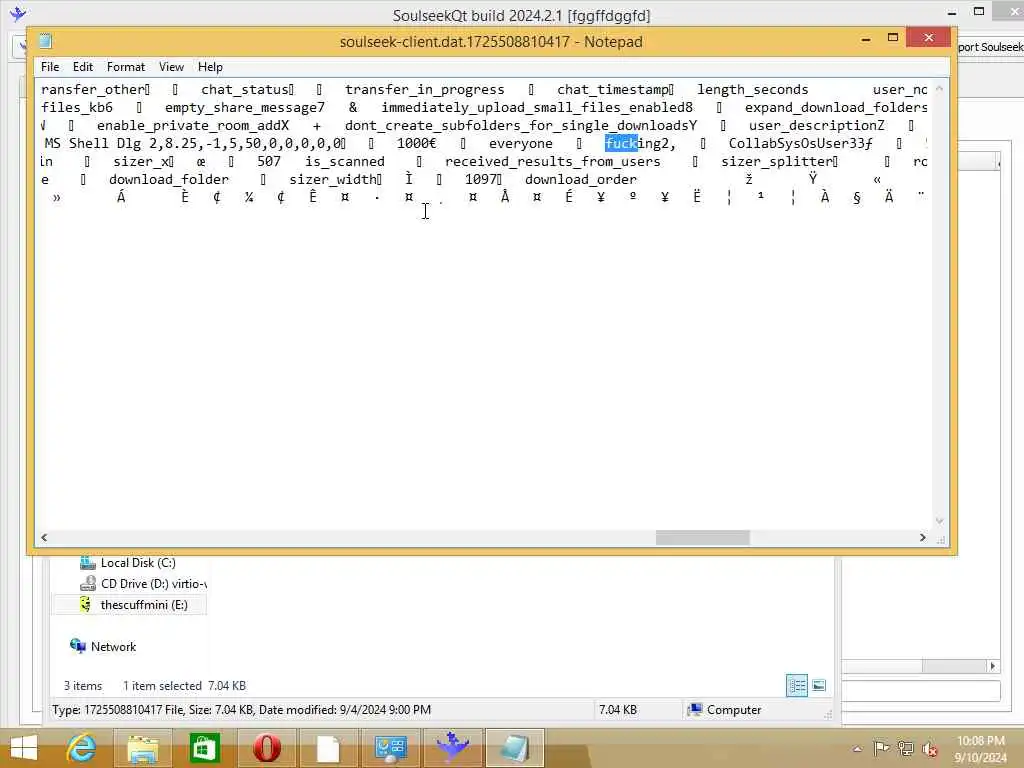Maximize the Notepad window
This screenshot has width=1024, height=768.
pyautogui.click(x=893, y=38)
